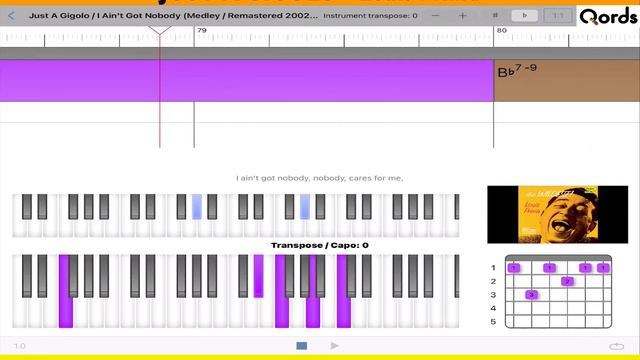Image resolution: width=640 pixels, height=360 pixels.
Task: Click the 'Instrument transpose: 0' label
Action: tap(370, 16)
